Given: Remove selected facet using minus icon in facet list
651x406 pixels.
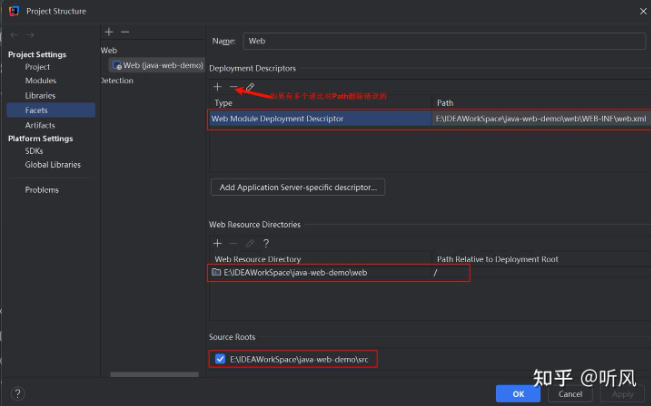Looking at the screenshot, I should [x=125, y=32].
